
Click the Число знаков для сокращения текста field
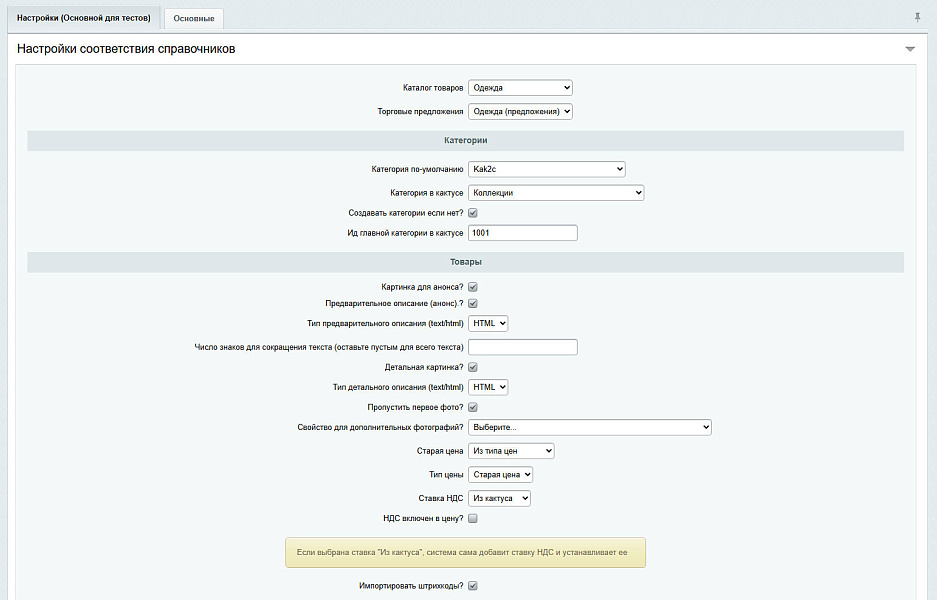(x=522, y=347)
